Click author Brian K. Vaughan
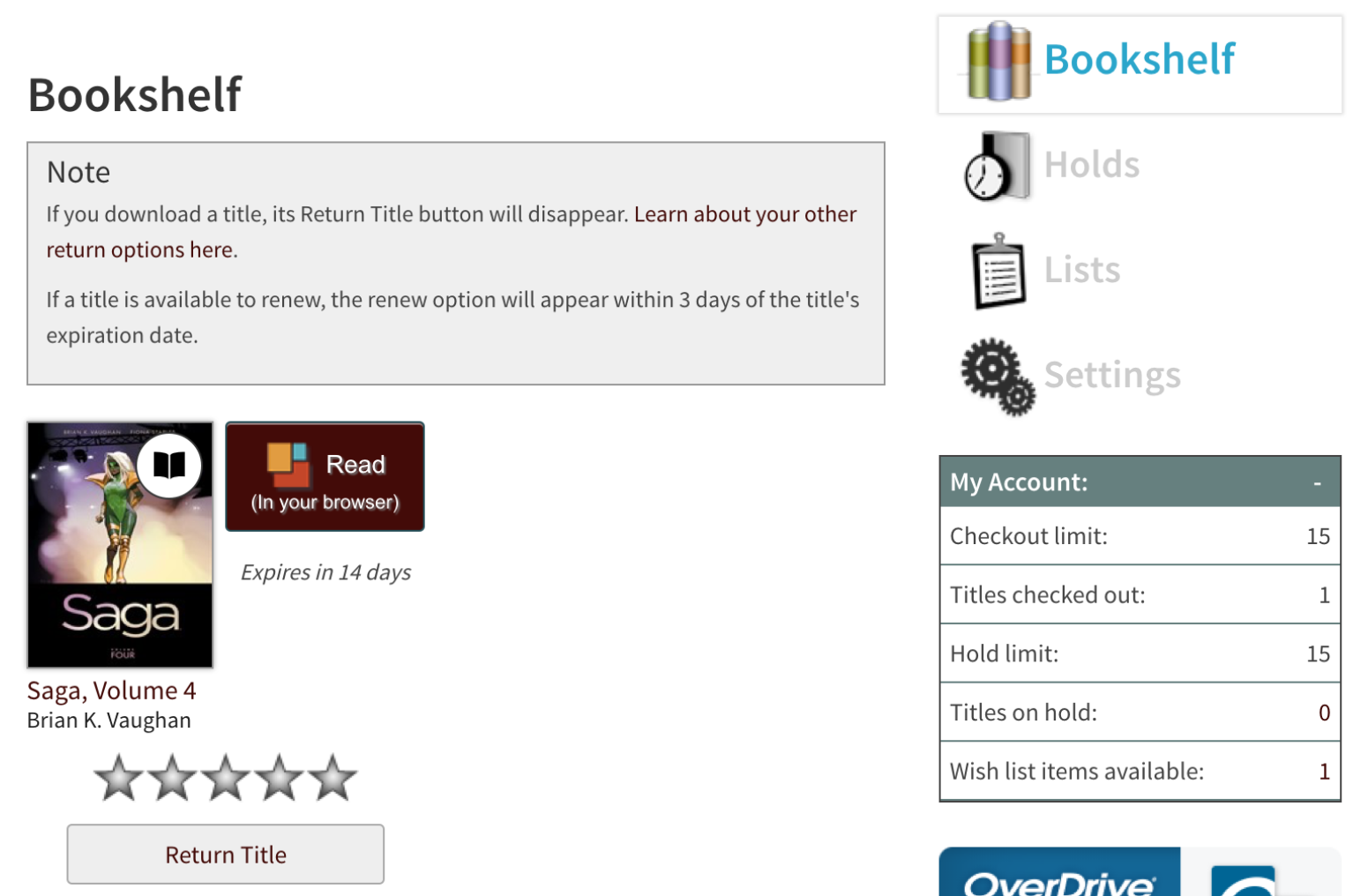Image resolution: width=1353 pixels, height=896 pixels. [x=108, y=721]
